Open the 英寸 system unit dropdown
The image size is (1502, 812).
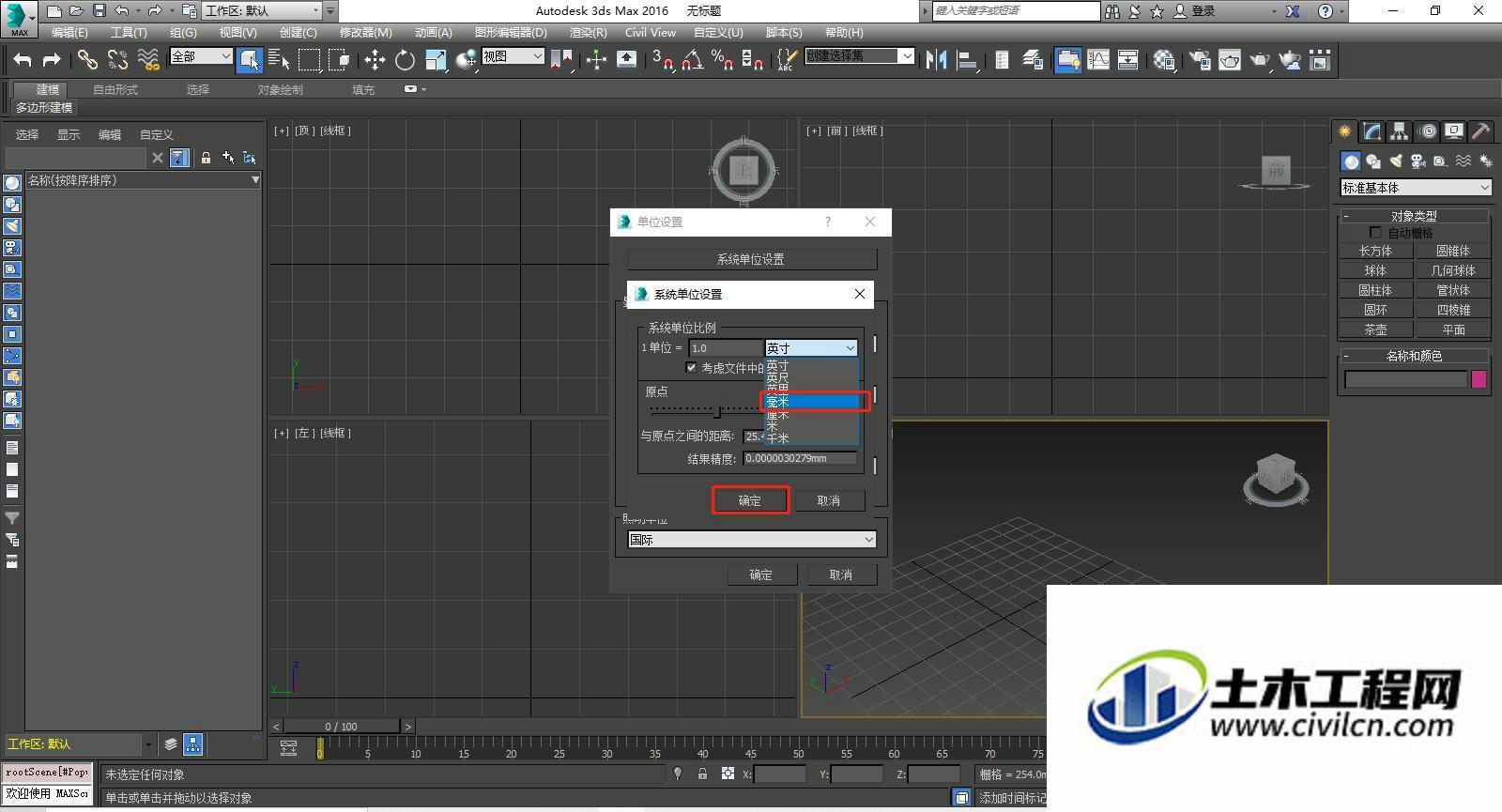click(811, 348)
